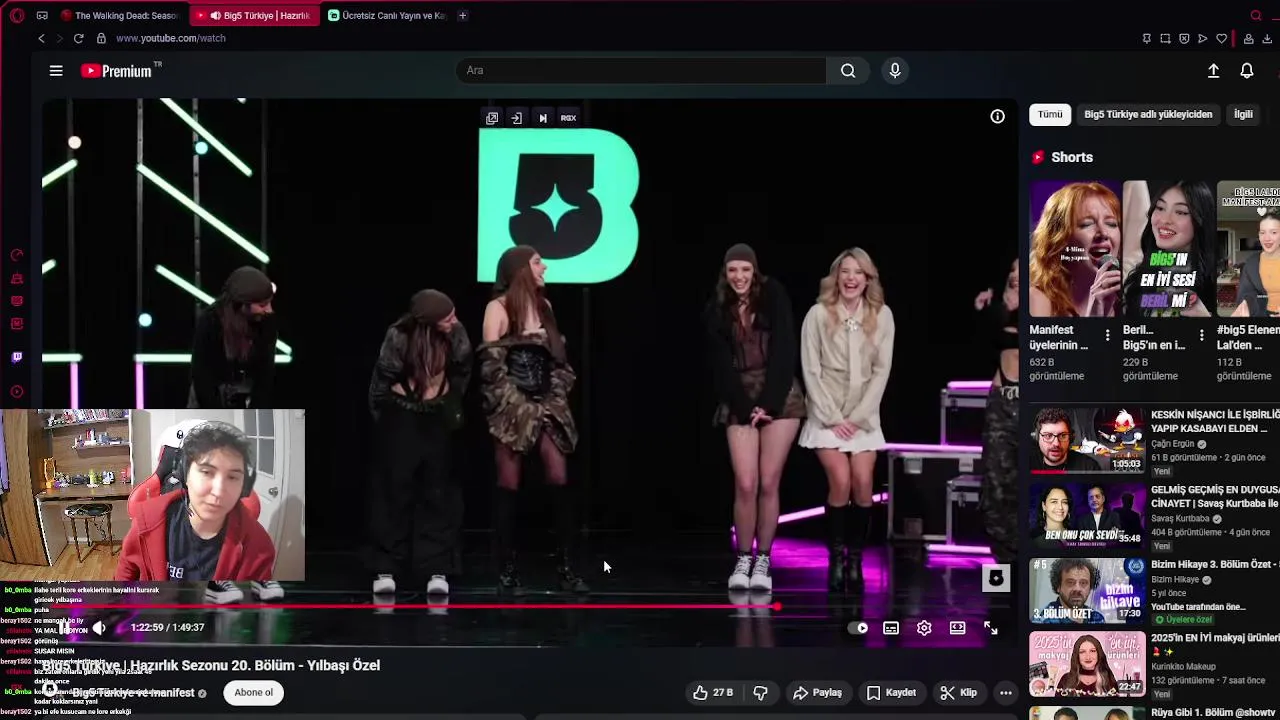Click the Ara search field
Image resolution: width=1280 pixels, height=720 pixels.
tap(642, 70)
